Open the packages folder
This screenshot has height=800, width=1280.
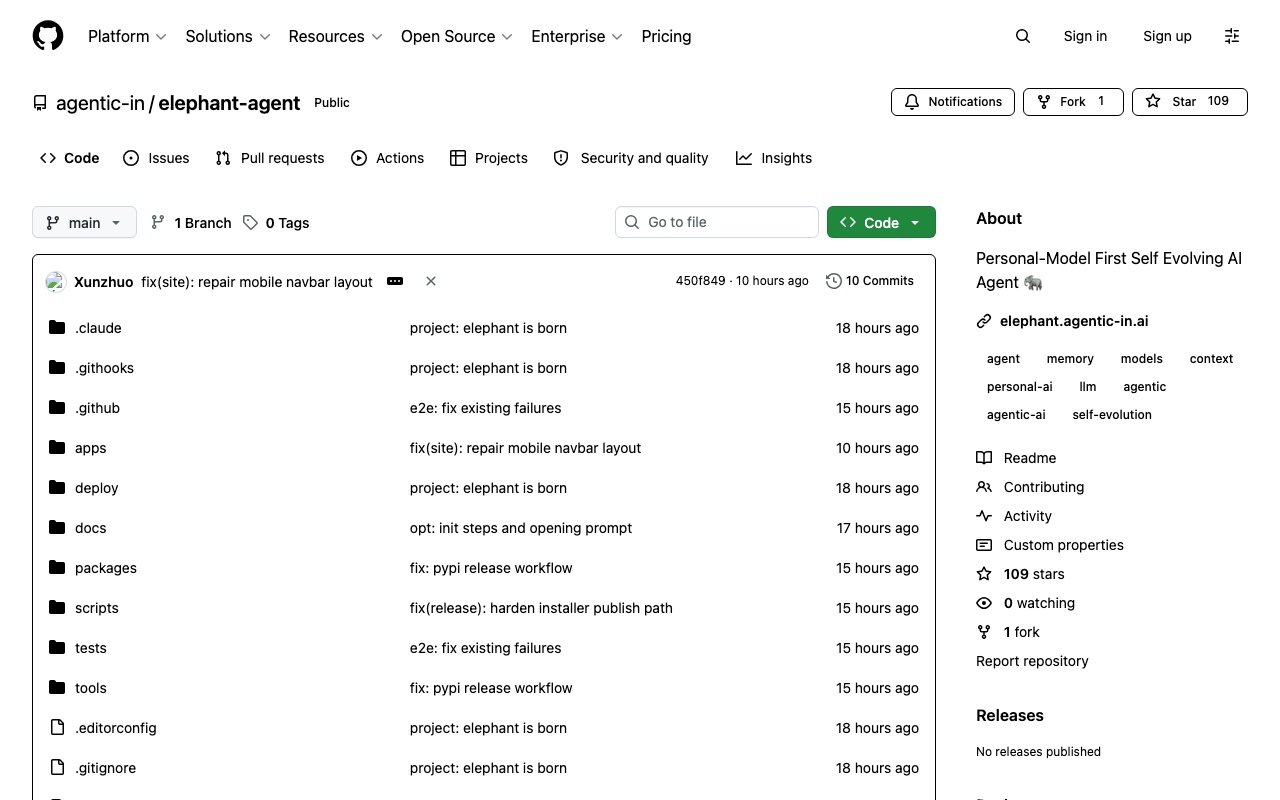pos(106,568)
